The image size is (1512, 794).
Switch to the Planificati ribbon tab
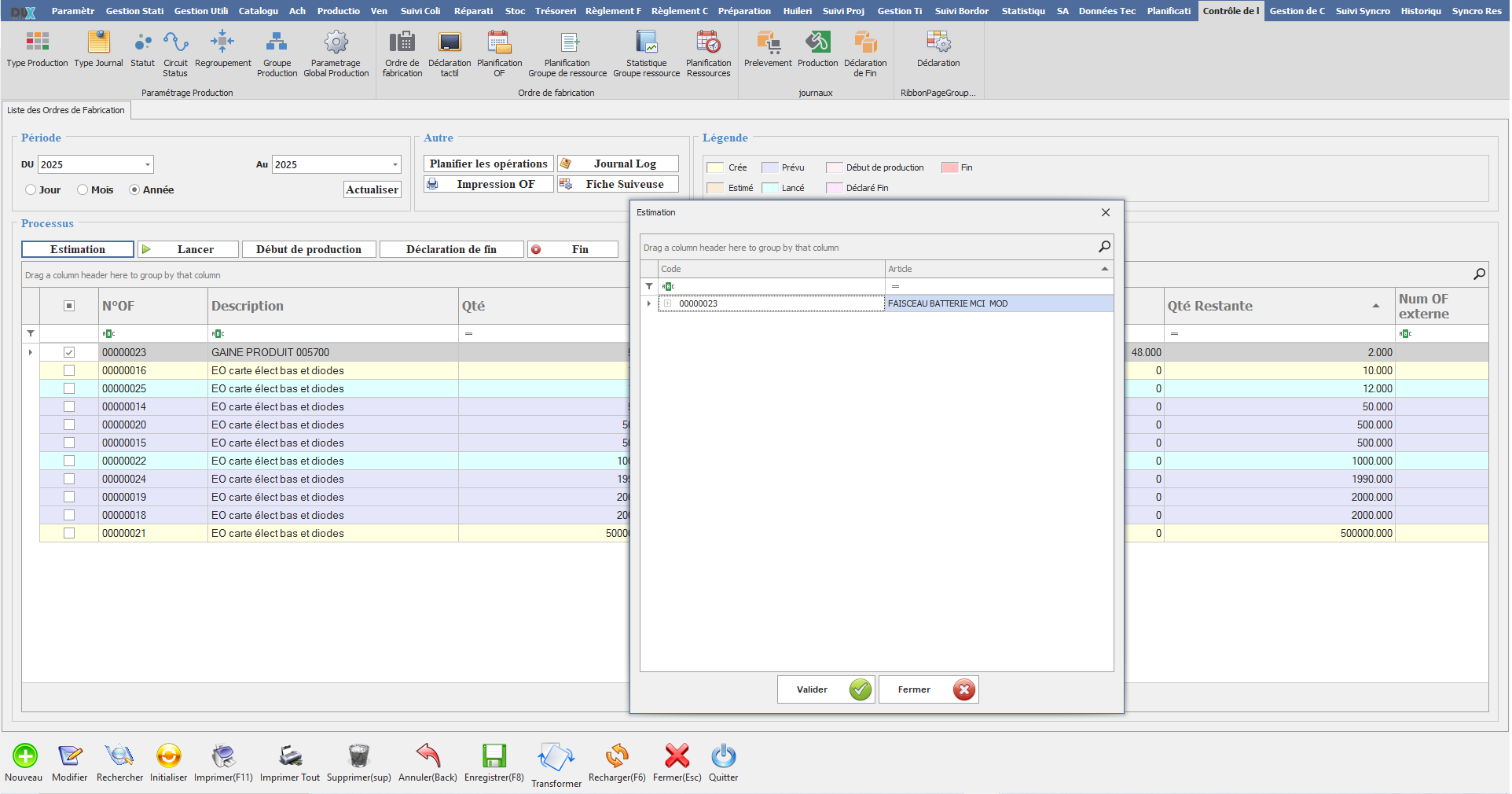click(x=1168, y=11)
